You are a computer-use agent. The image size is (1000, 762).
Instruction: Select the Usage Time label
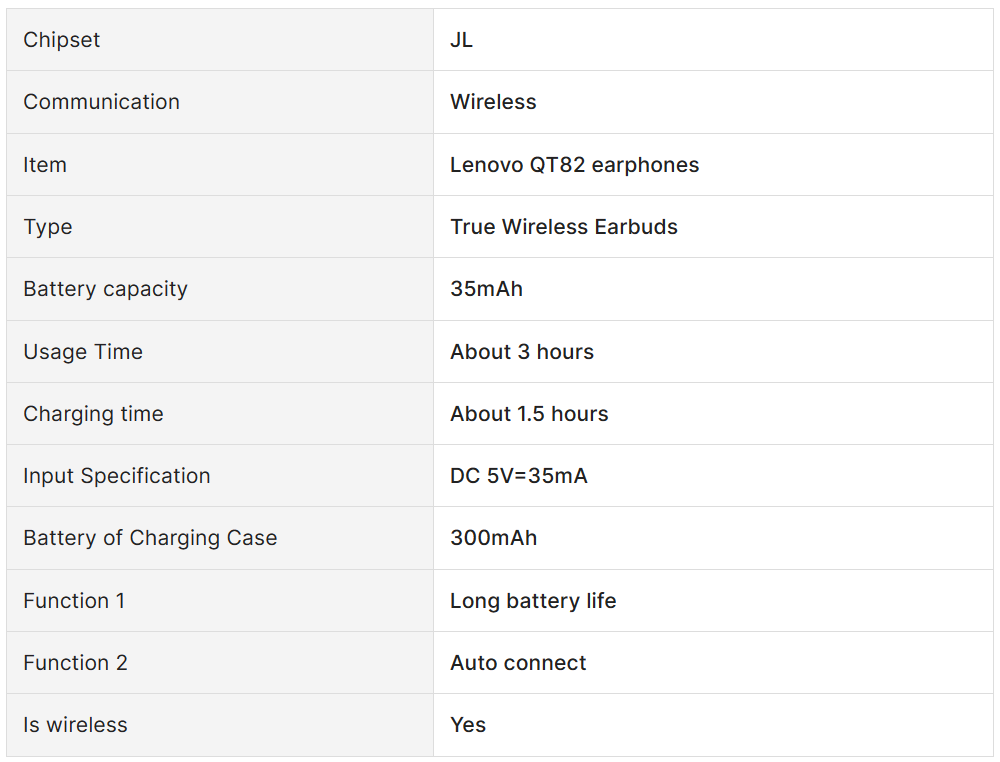pyautogui.click(x=83, y=352)
